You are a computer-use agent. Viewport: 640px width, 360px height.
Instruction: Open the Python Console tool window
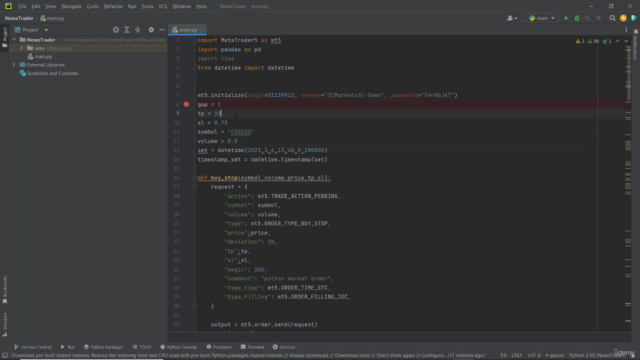[x=178, y=347]
